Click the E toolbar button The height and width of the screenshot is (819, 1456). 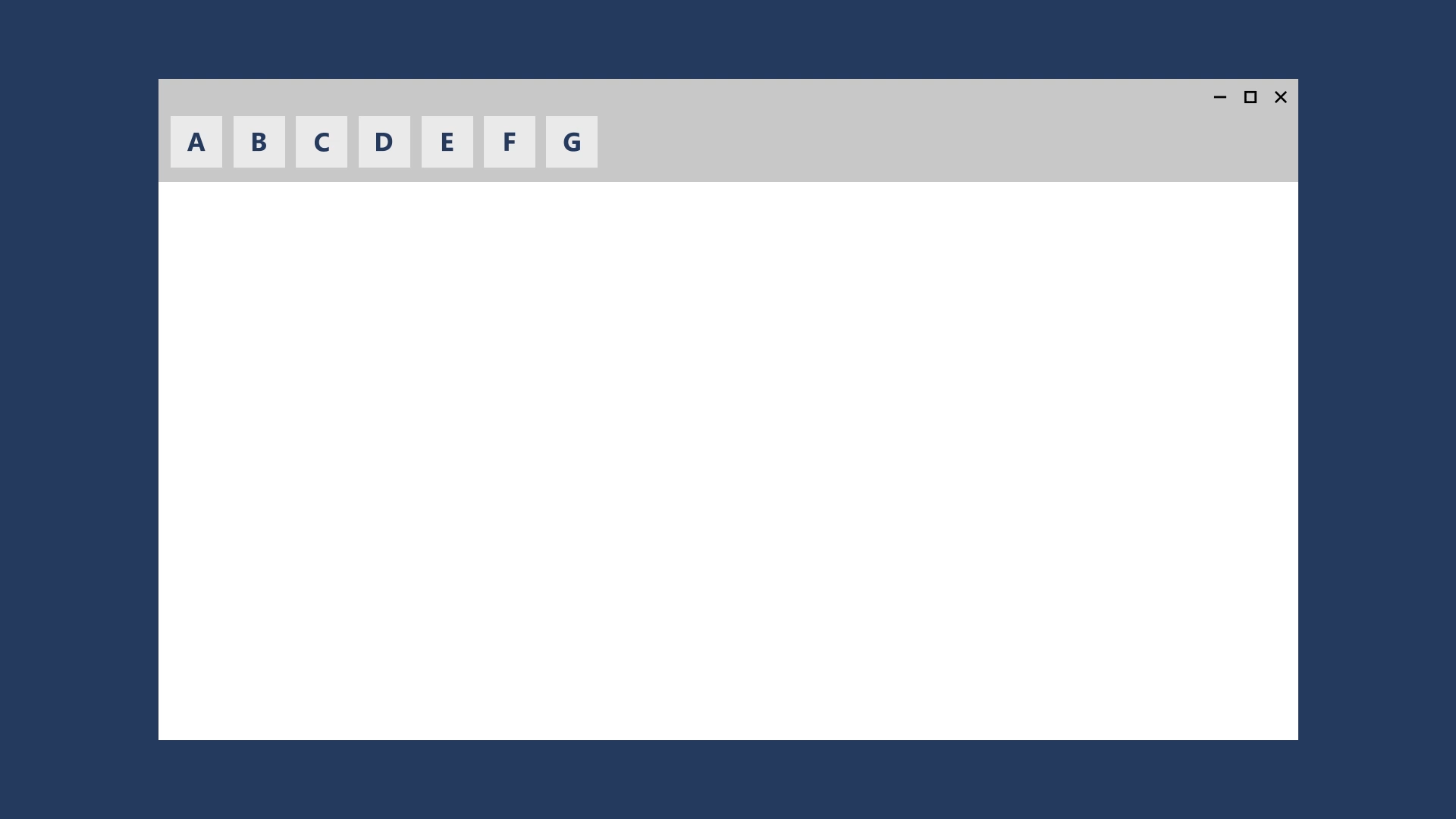pos(447,141)
